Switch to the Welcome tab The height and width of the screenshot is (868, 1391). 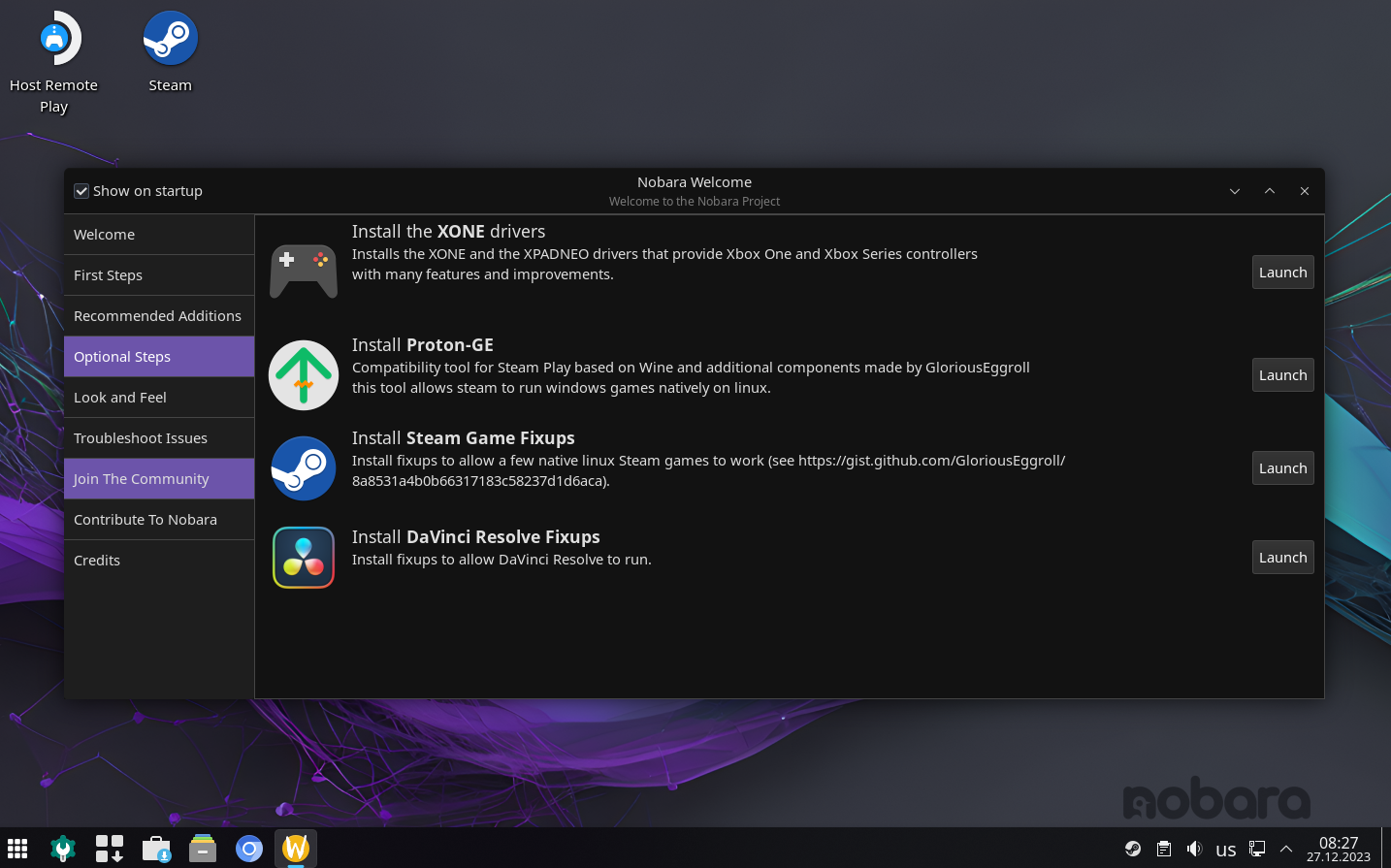click(x=159, y=235)
